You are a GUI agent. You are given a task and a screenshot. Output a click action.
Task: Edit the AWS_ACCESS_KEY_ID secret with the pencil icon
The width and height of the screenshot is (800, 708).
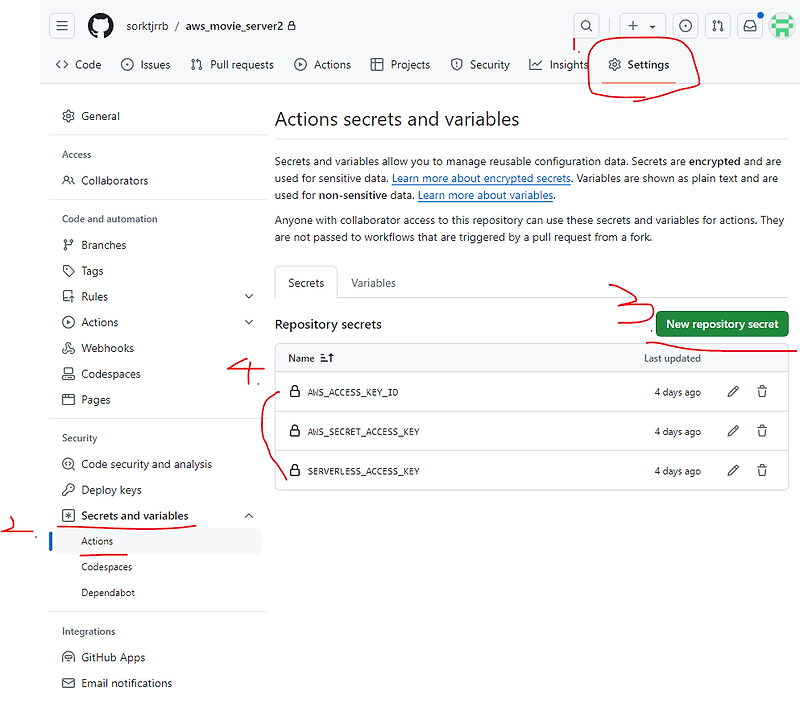(733, 392)
